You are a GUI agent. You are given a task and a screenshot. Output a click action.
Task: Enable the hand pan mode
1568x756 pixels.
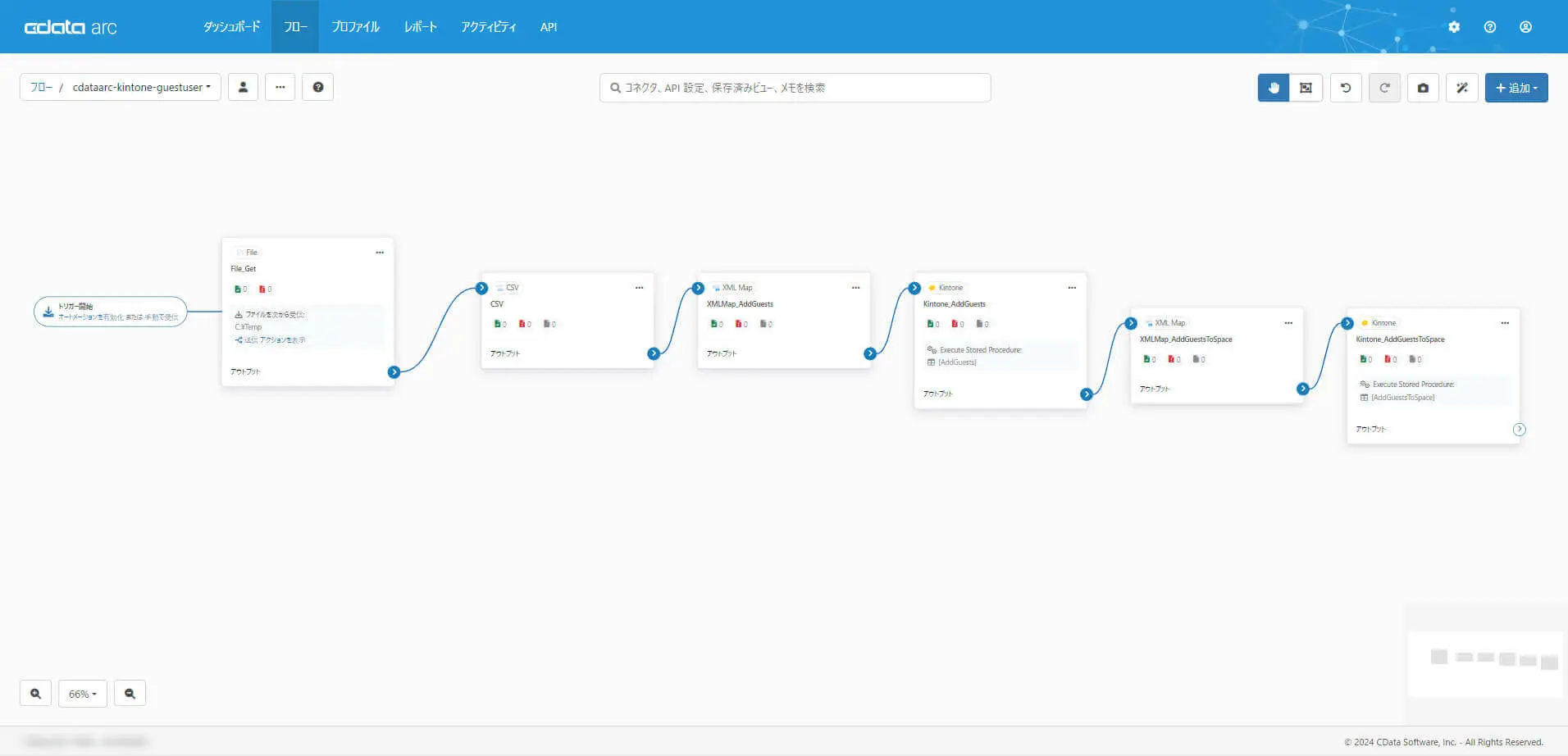tap(1274, 88)
